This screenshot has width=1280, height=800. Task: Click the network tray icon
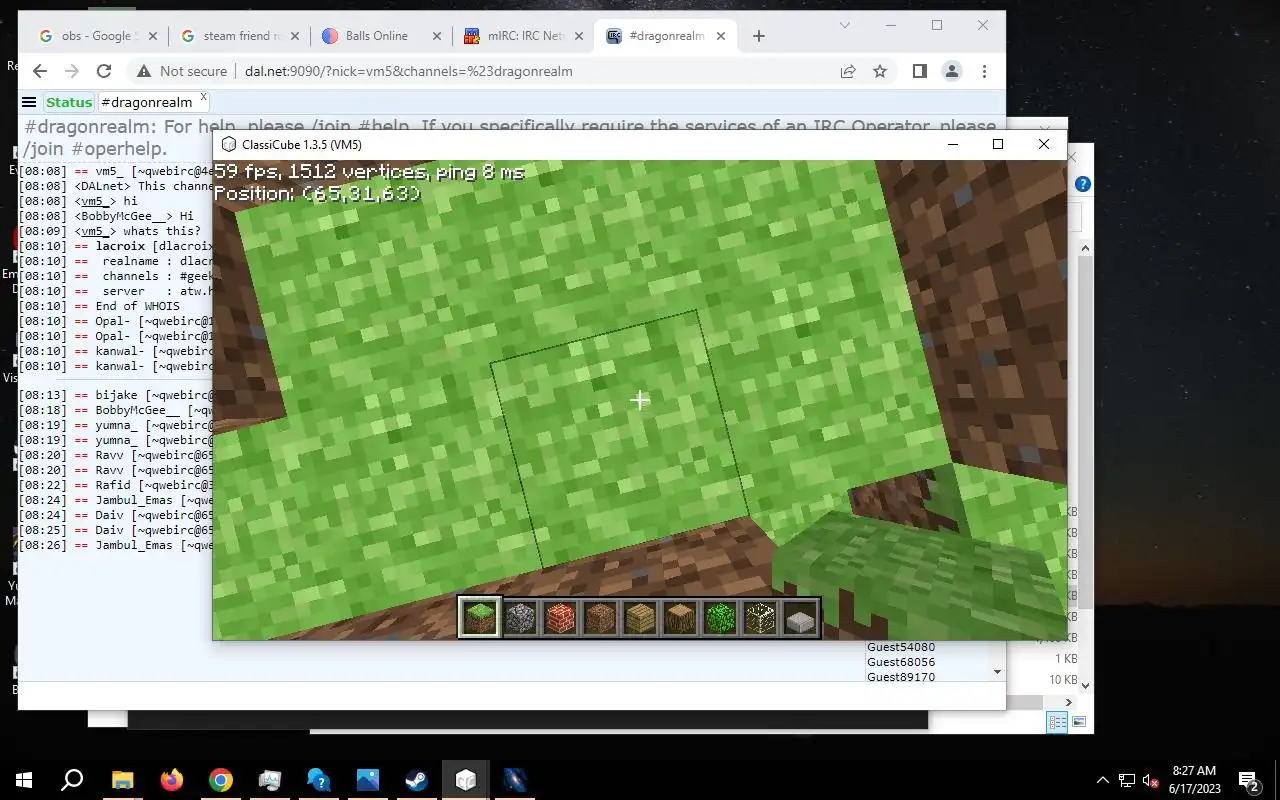(1127, 780)
